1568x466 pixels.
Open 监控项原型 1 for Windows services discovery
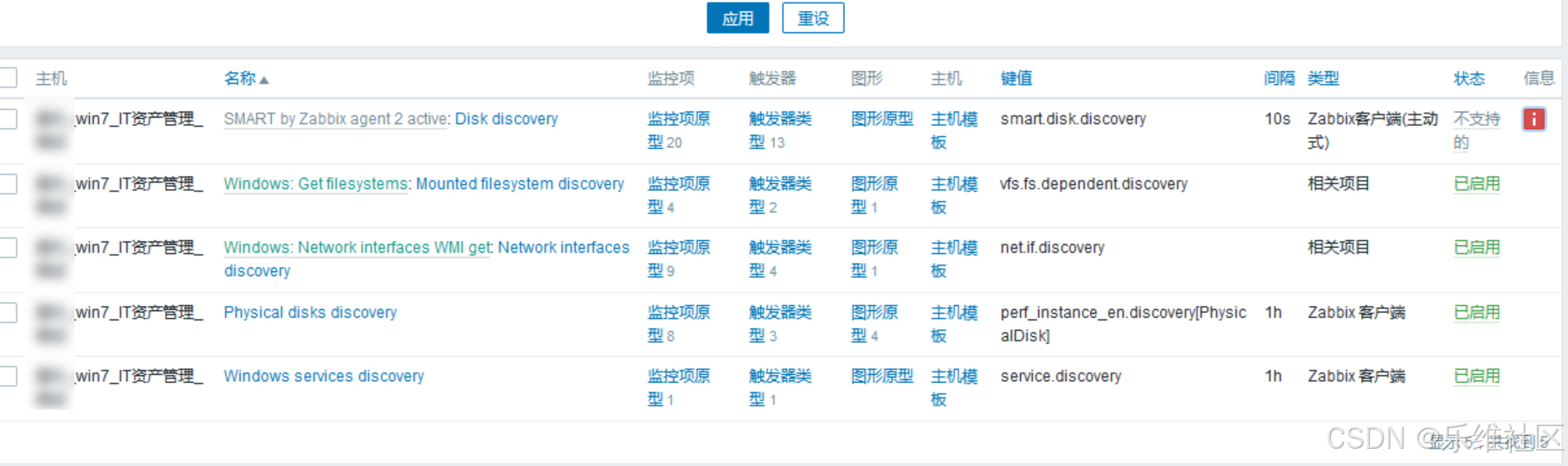click(x=679, y=387)
